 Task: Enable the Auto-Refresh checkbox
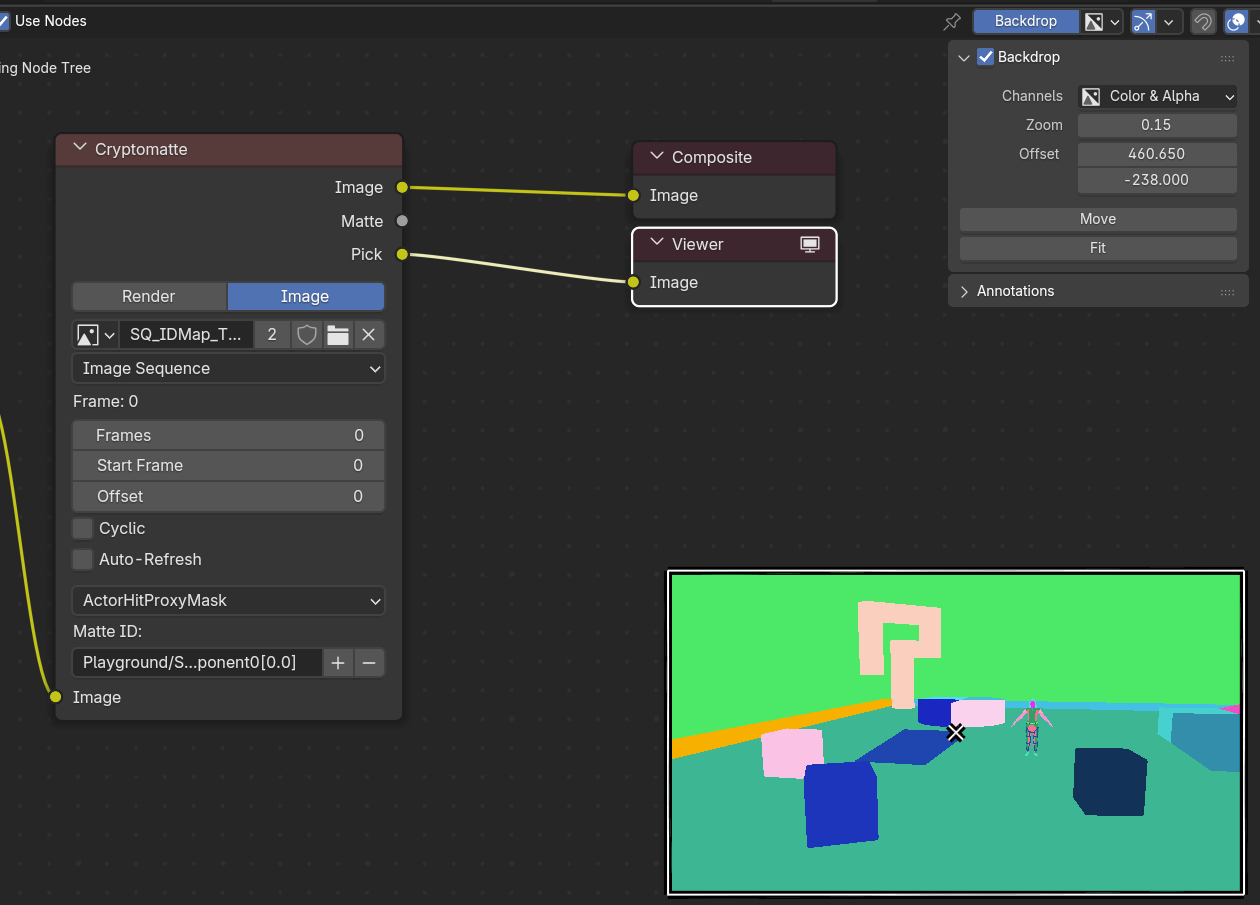83,559
